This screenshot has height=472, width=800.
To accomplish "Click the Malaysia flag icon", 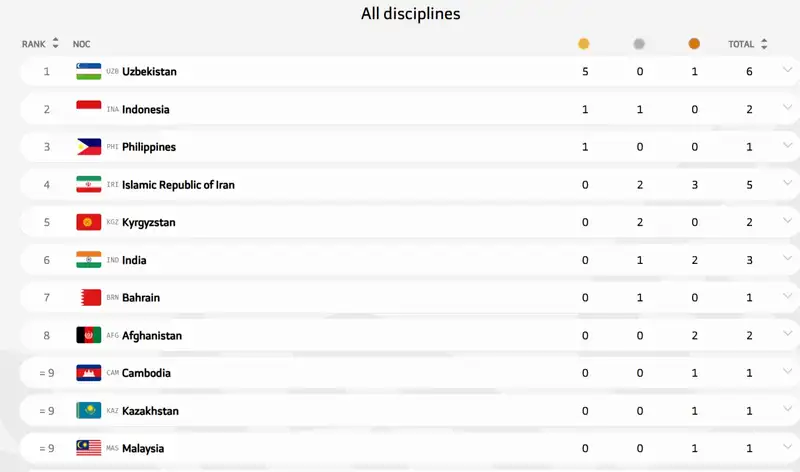I will pyautogui.click(x=88, y=448).
